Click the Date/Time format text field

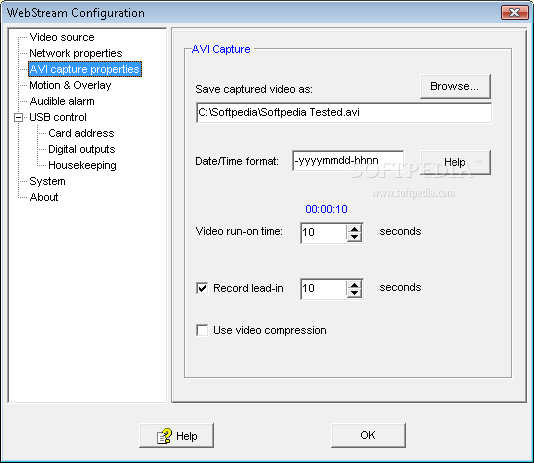[348, 160]
